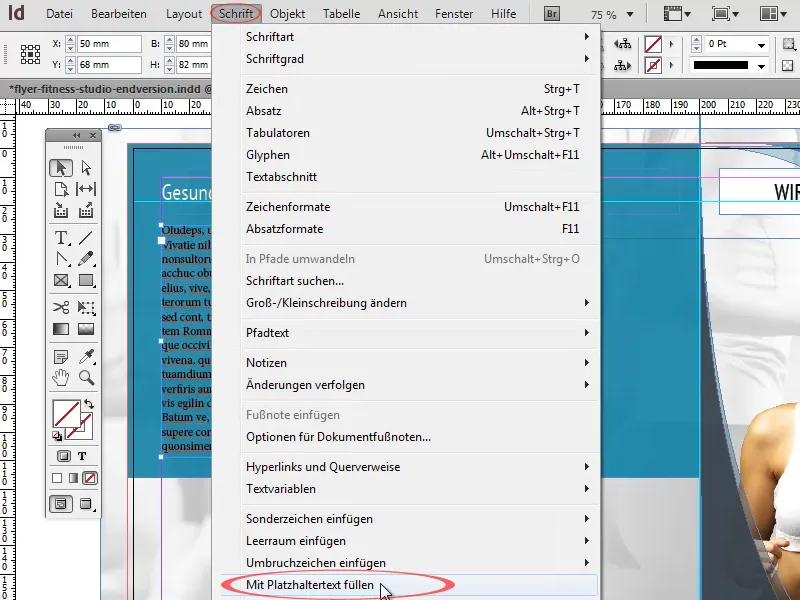Open the Datei menu
The width and height of the screenshot is (800, 600).
[59, 14]
